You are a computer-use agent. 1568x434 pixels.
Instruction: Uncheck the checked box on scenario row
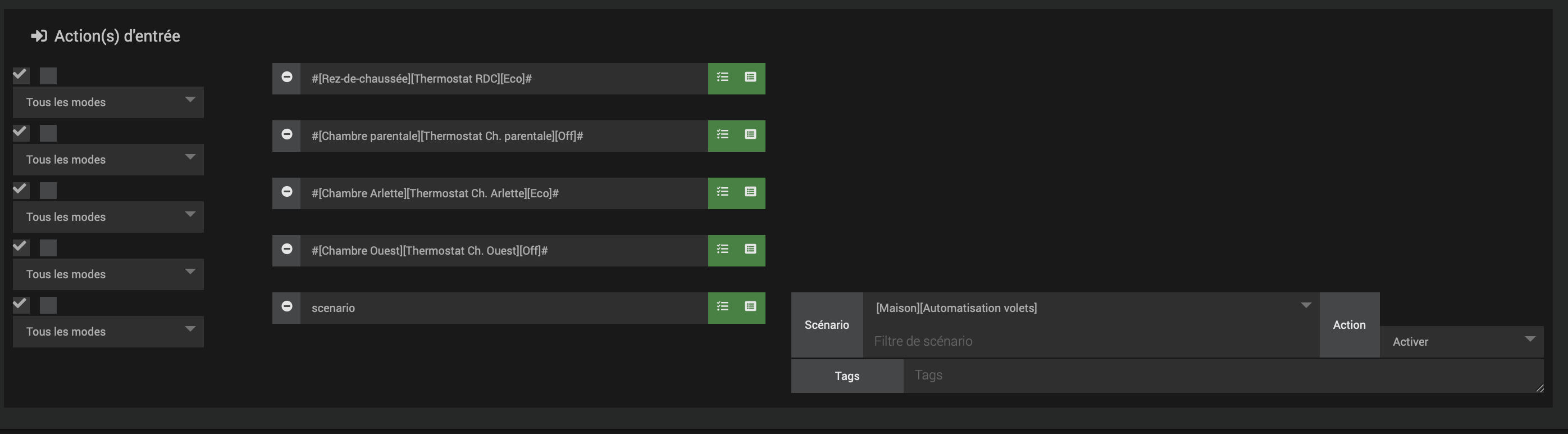click(21, 304)
